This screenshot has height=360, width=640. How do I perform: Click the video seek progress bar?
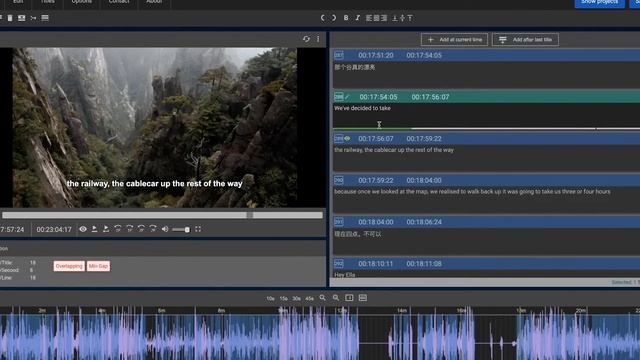pos(162,215)
